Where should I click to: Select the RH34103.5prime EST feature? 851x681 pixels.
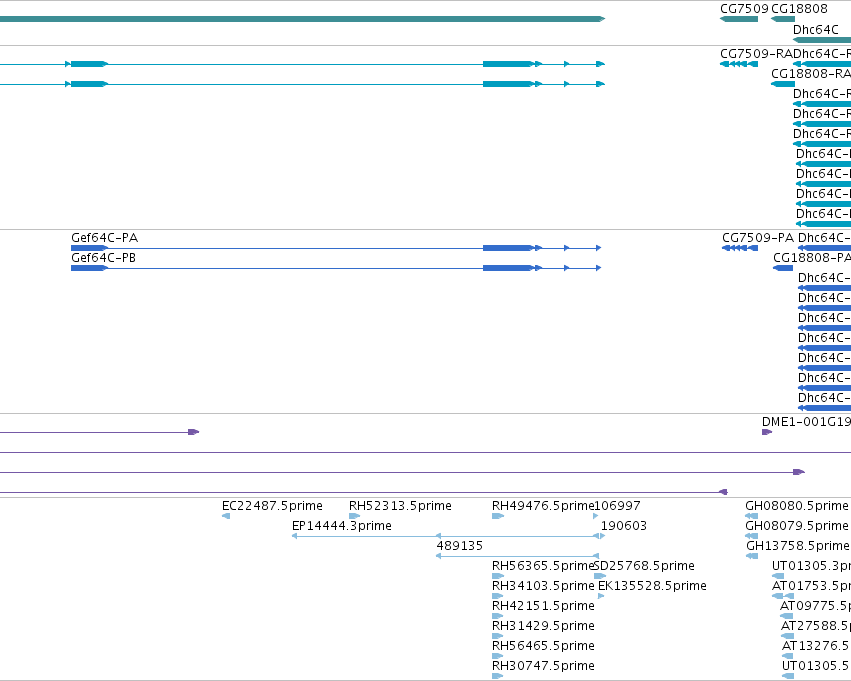[x=498, y=596]
